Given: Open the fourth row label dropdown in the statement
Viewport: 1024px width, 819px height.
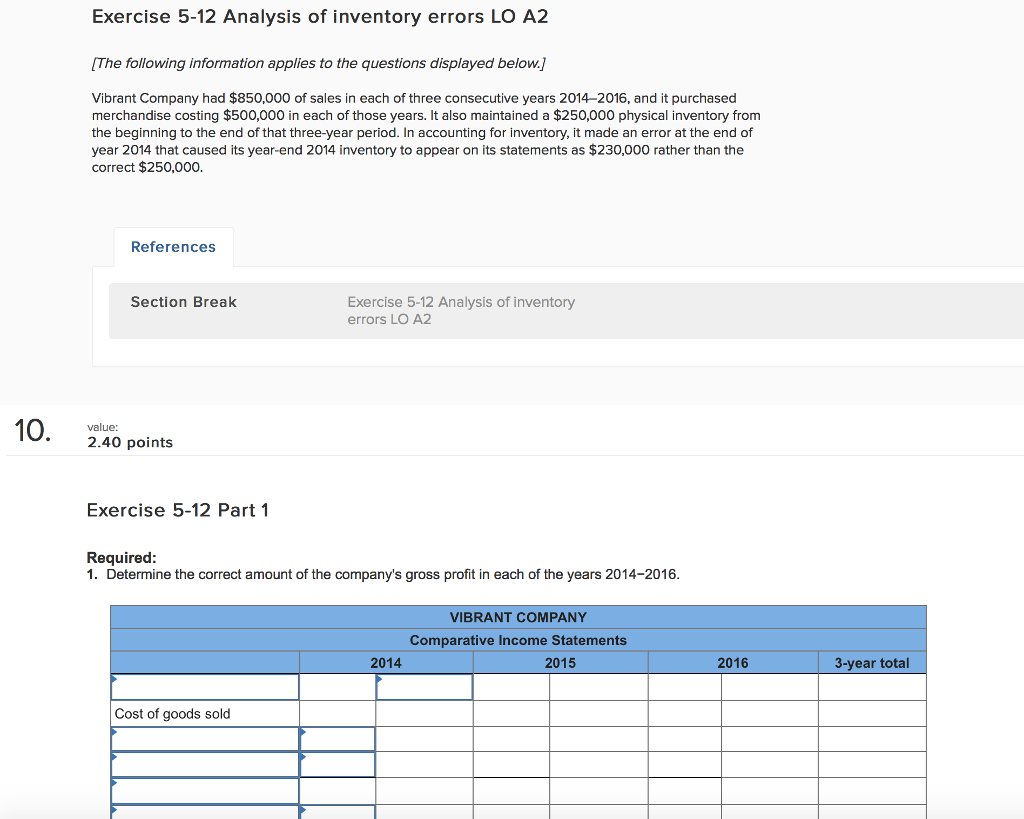Looking at the screenshot, I should click(x=204, y=764).
